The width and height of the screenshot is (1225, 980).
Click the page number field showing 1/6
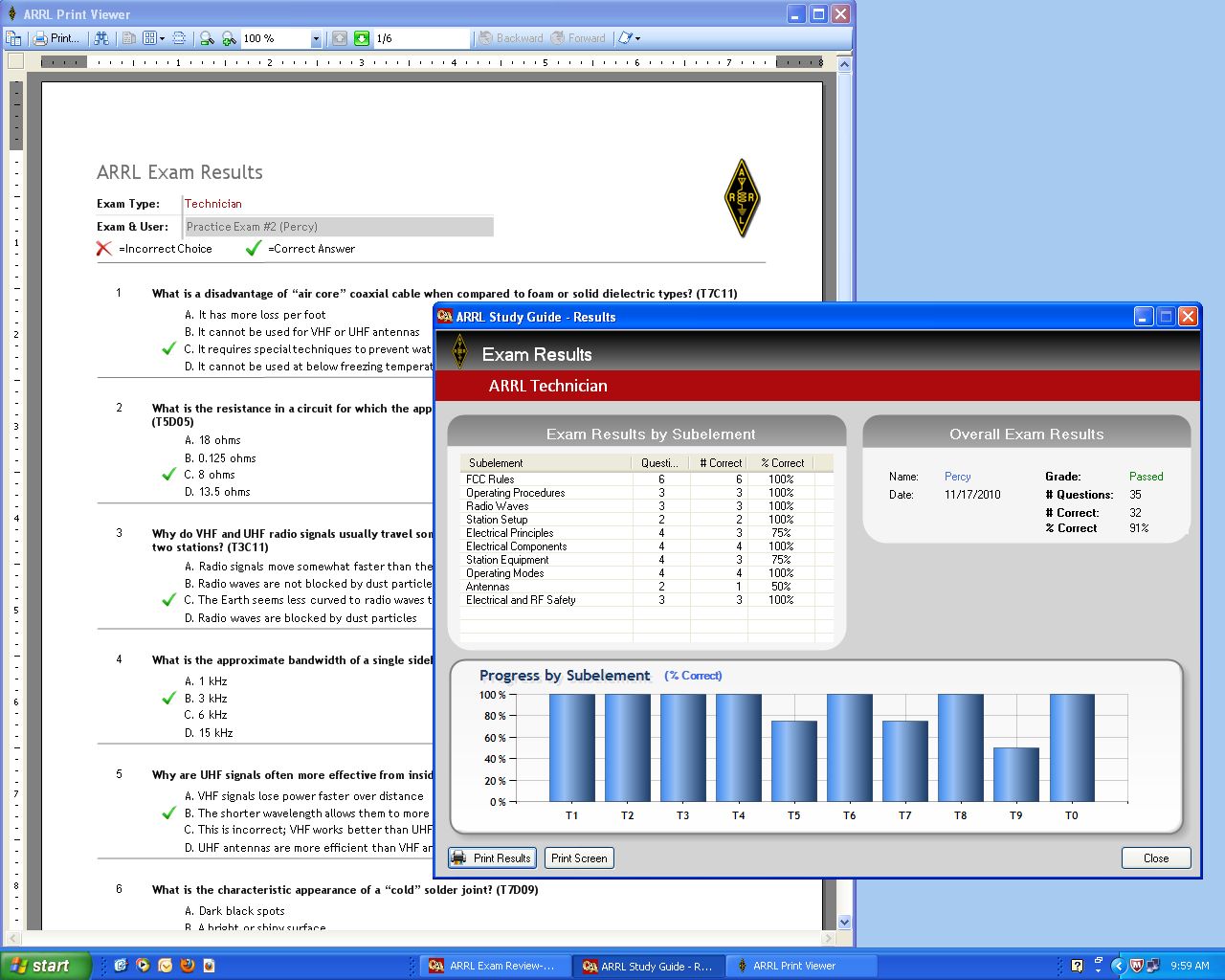[x=421, y=38]
